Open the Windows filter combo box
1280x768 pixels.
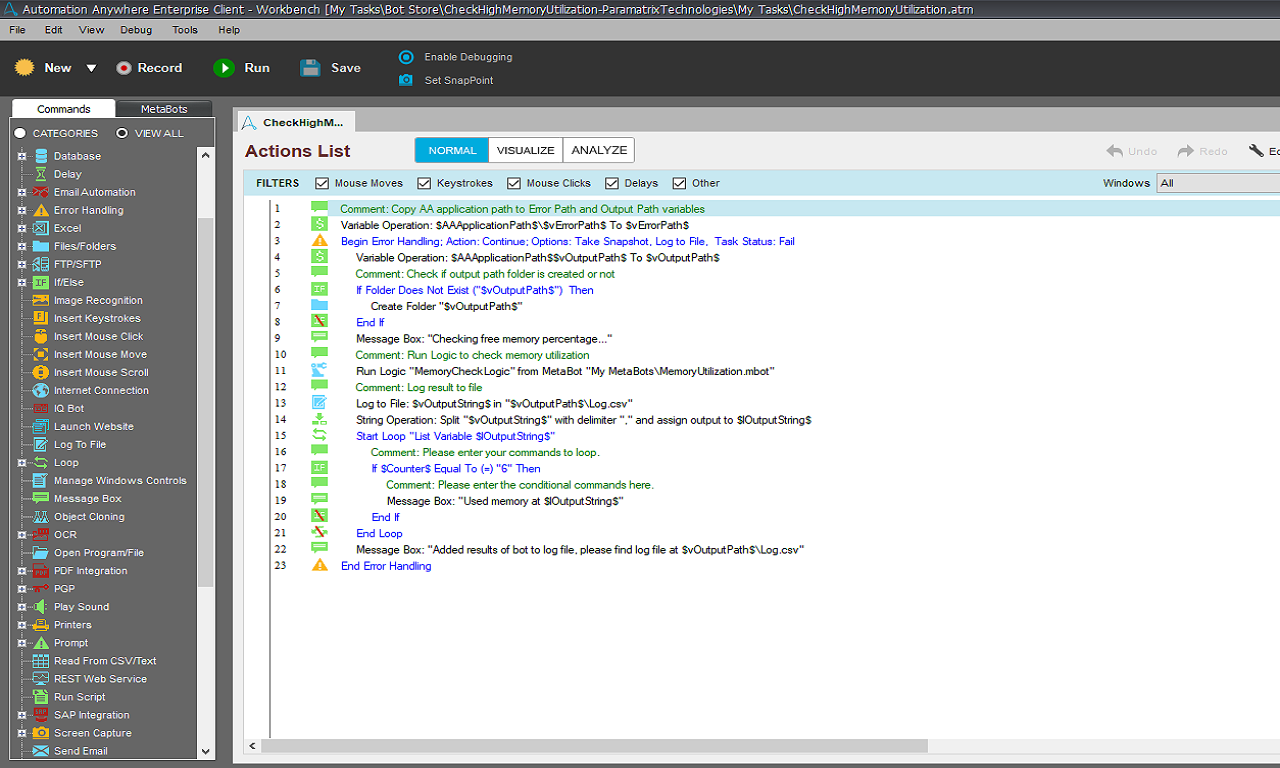1217,183
